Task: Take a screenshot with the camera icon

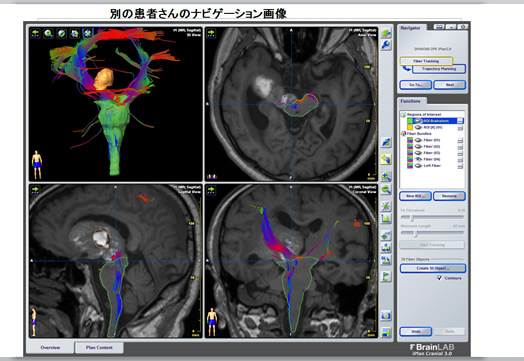Action: 386,315
